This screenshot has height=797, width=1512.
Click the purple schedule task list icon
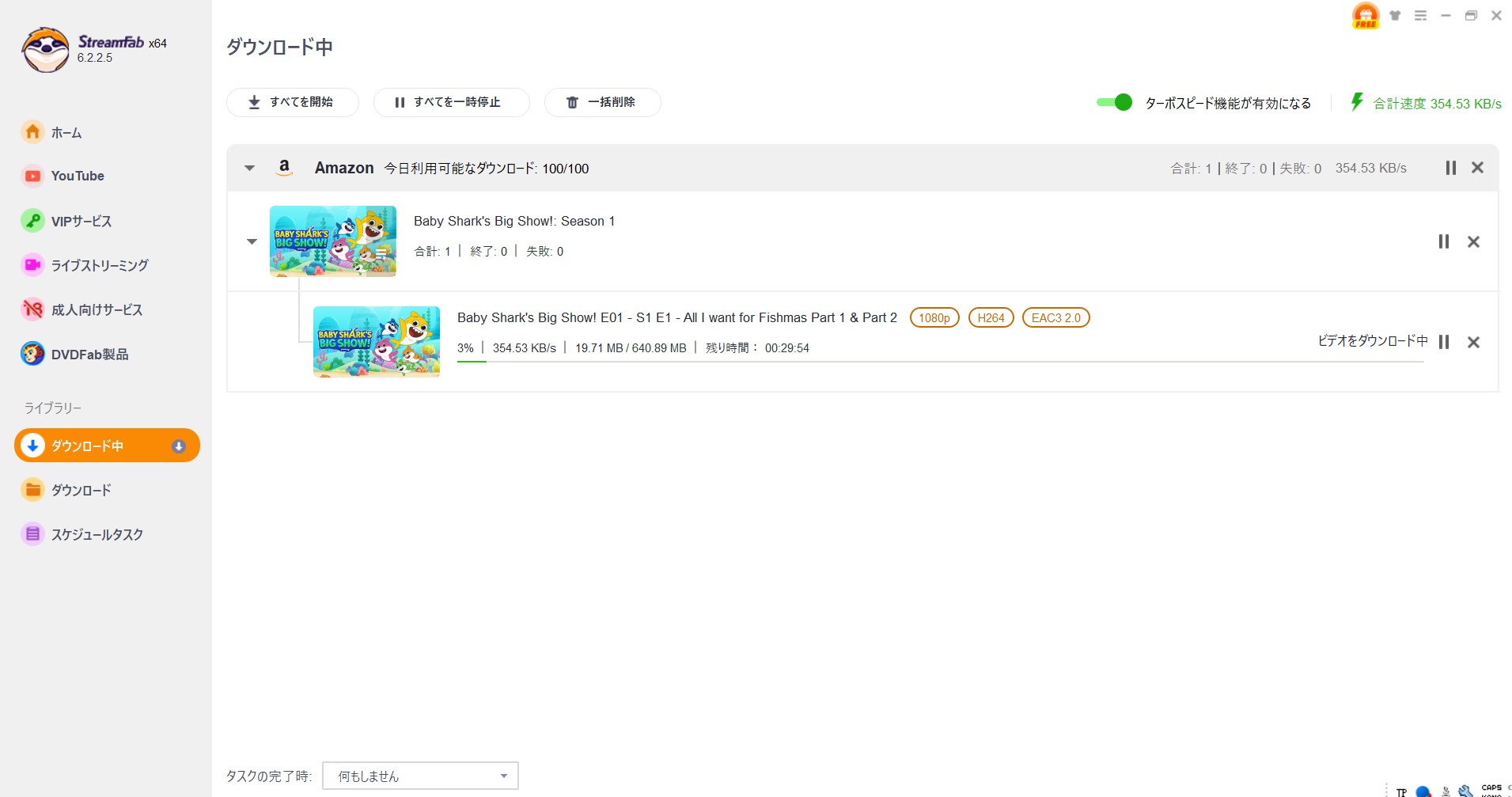pos(32,534)
